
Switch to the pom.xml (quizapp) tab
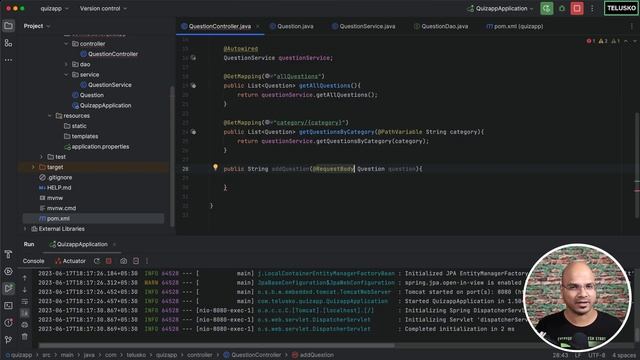click(x=514, y=26)
